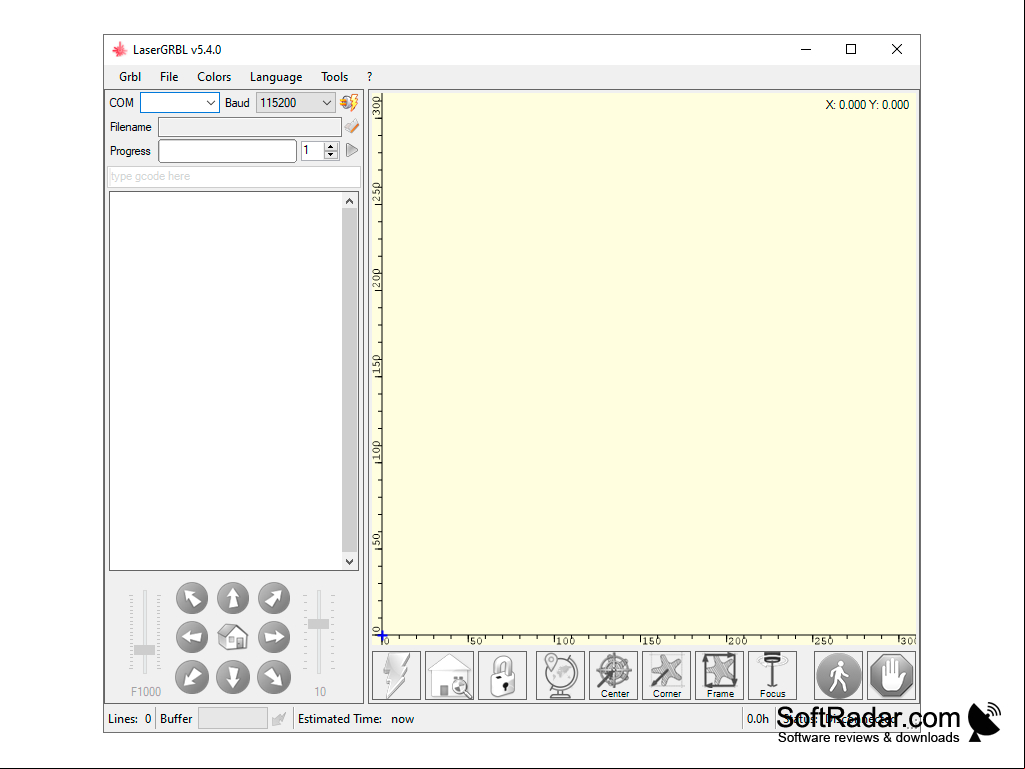Jog diagonally up-left arrow button

click(192, 598)
